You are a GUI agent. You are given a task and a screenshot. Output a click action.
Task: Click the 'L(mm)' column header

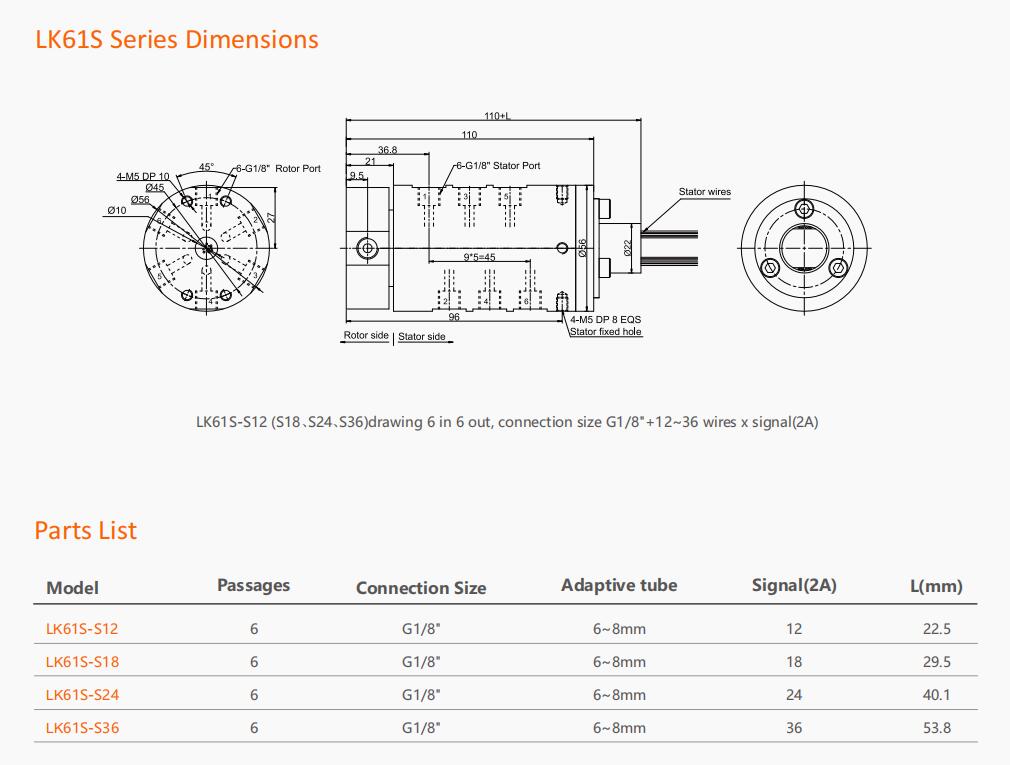(x=936, y=586)
